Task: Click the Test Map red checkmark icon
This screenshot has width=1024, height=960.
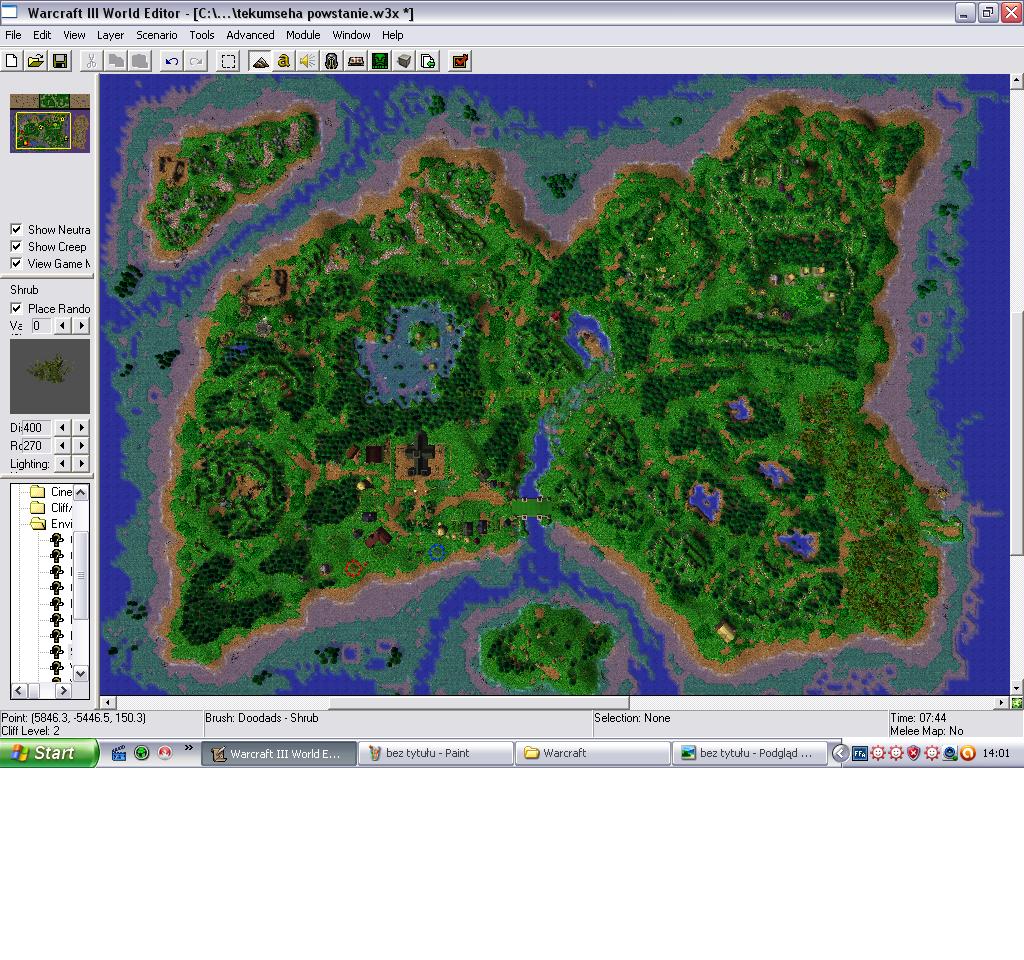Action: pos(460,61)
